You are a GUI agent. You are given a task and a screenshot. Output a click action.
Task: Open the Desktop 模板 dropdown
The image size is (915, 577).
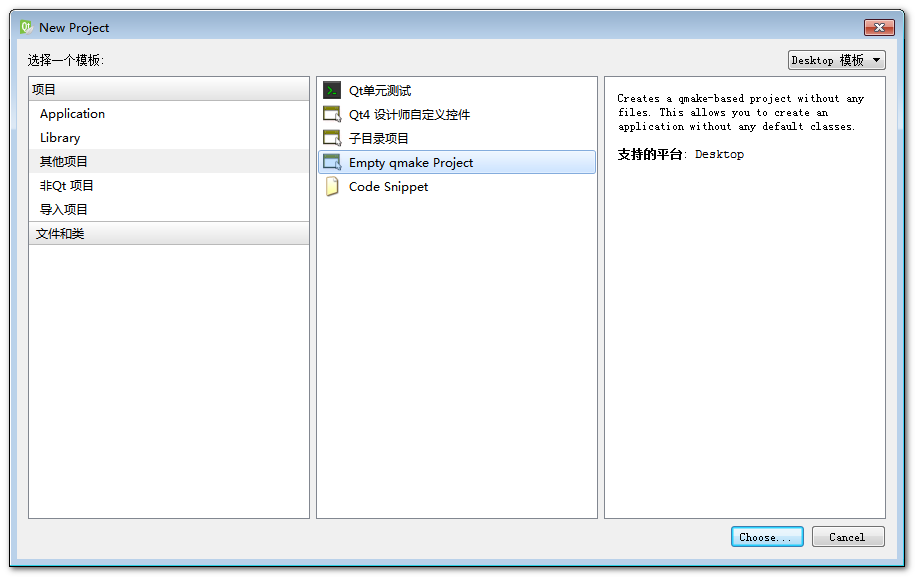tap(836, 60)
